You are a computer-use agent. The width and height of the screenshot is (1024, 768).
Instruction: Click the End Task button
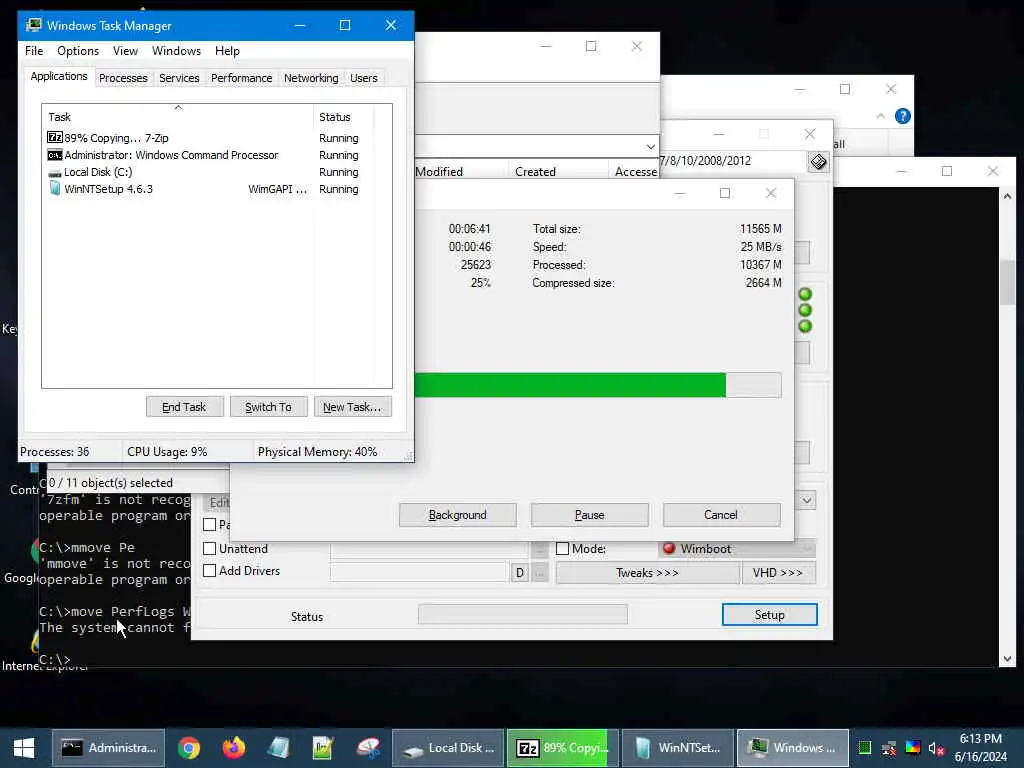coord(184,407)
